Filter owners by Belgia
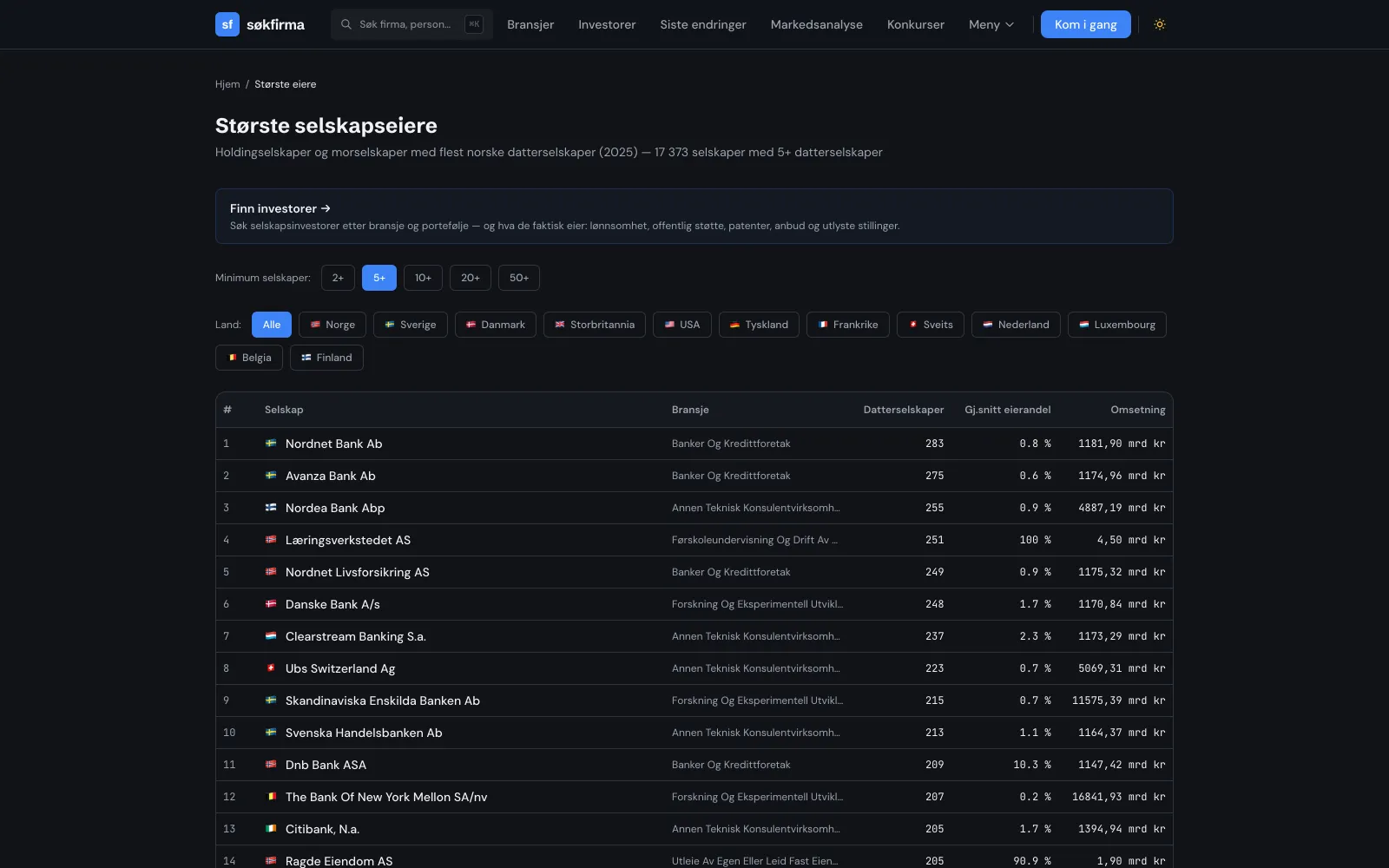The image size is (1389, 868). 249,358
